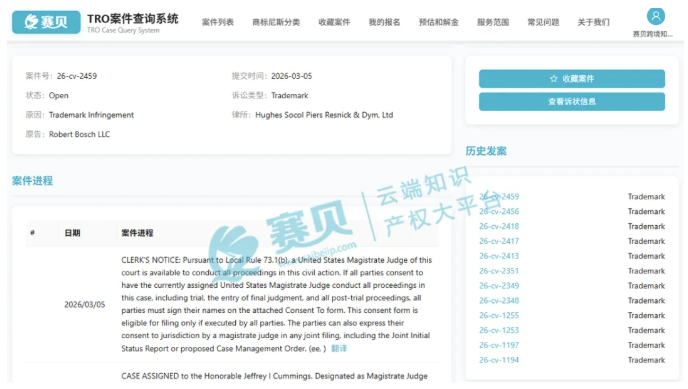This screenshot has width=688, height=389.
Task: Open 常见问题 navigation item
Action: 543,22
